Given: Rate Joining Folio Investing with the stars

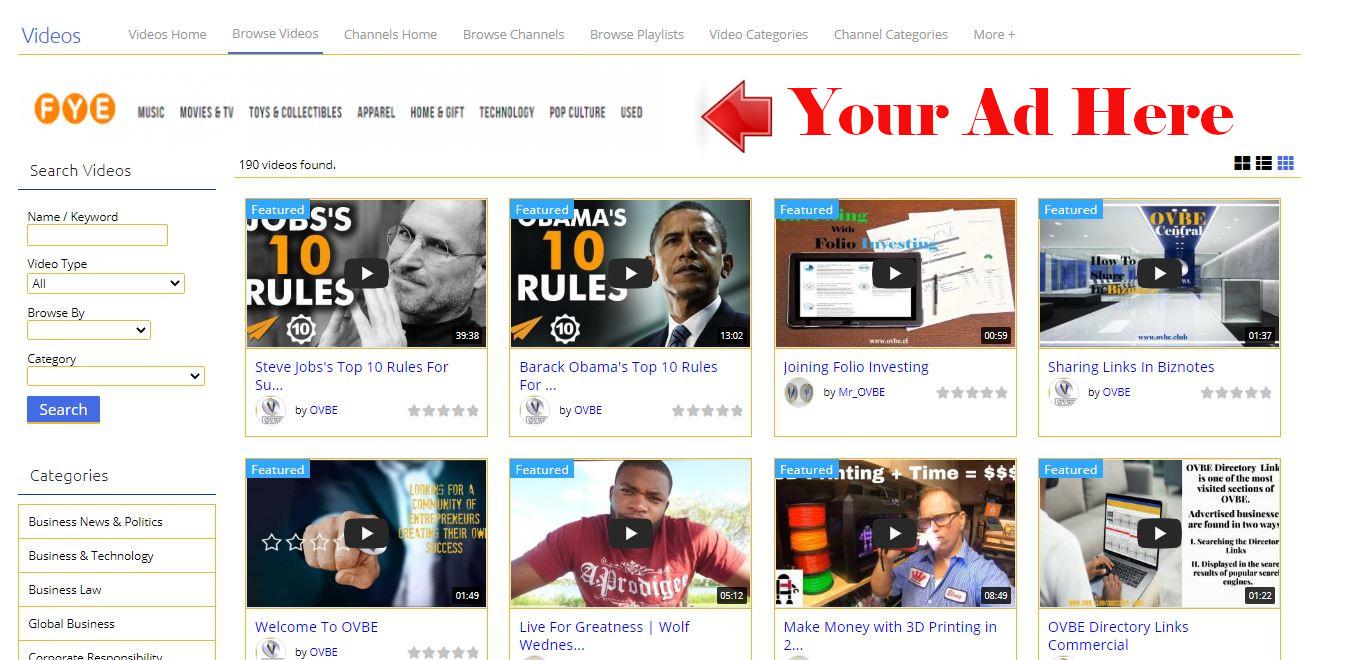Looking at the screenshot, I should pyautogui.click(x=972, y=393).
